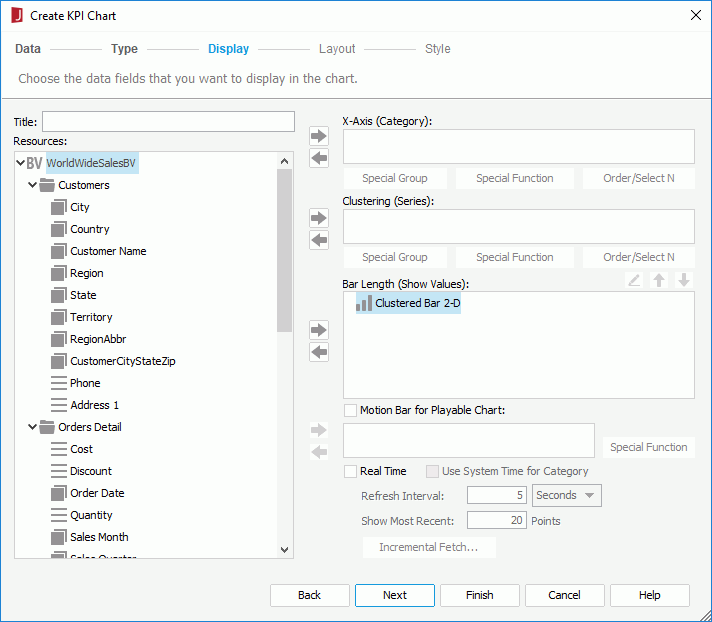This screenshot has height=622, width=712.
Task: Go to the Type wizard step
Action: pyautogui.click(x=124, y=49)
